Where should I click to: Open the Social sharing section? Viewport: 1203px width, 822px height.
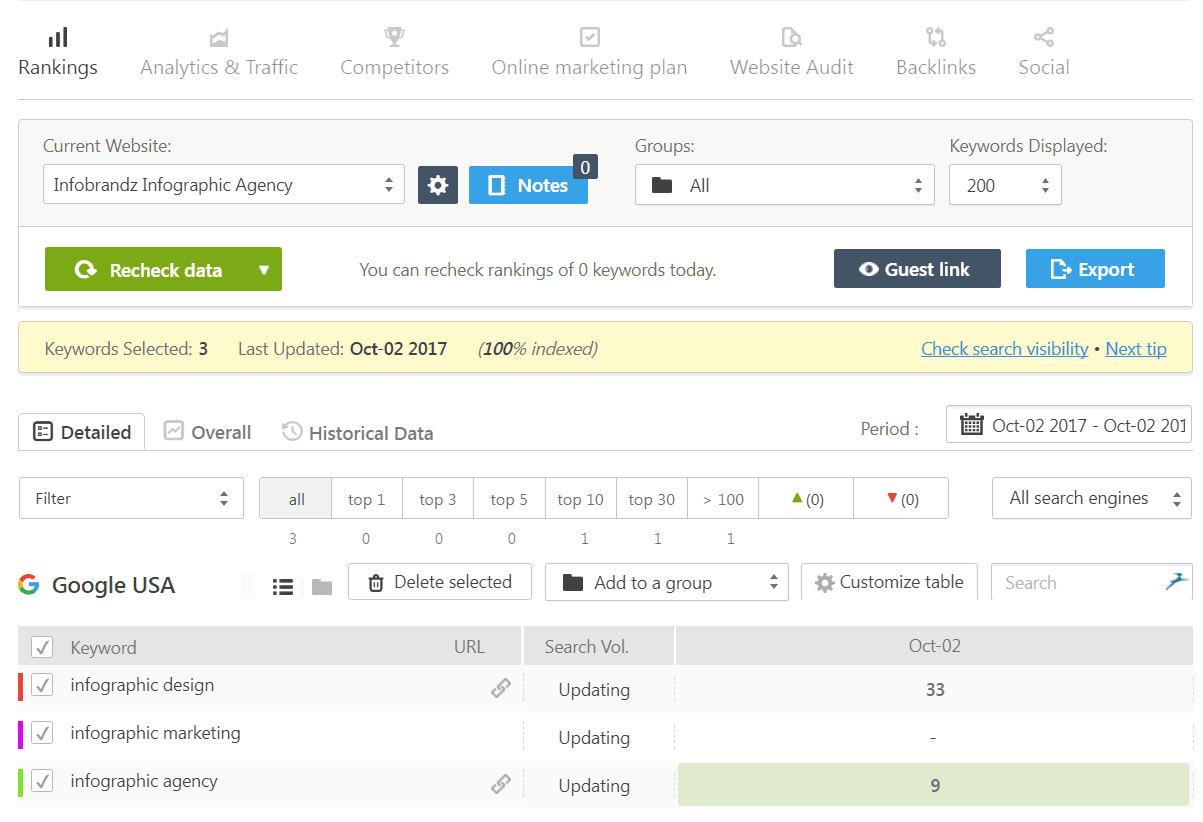pyautogui.click(x=1043, y=50)
